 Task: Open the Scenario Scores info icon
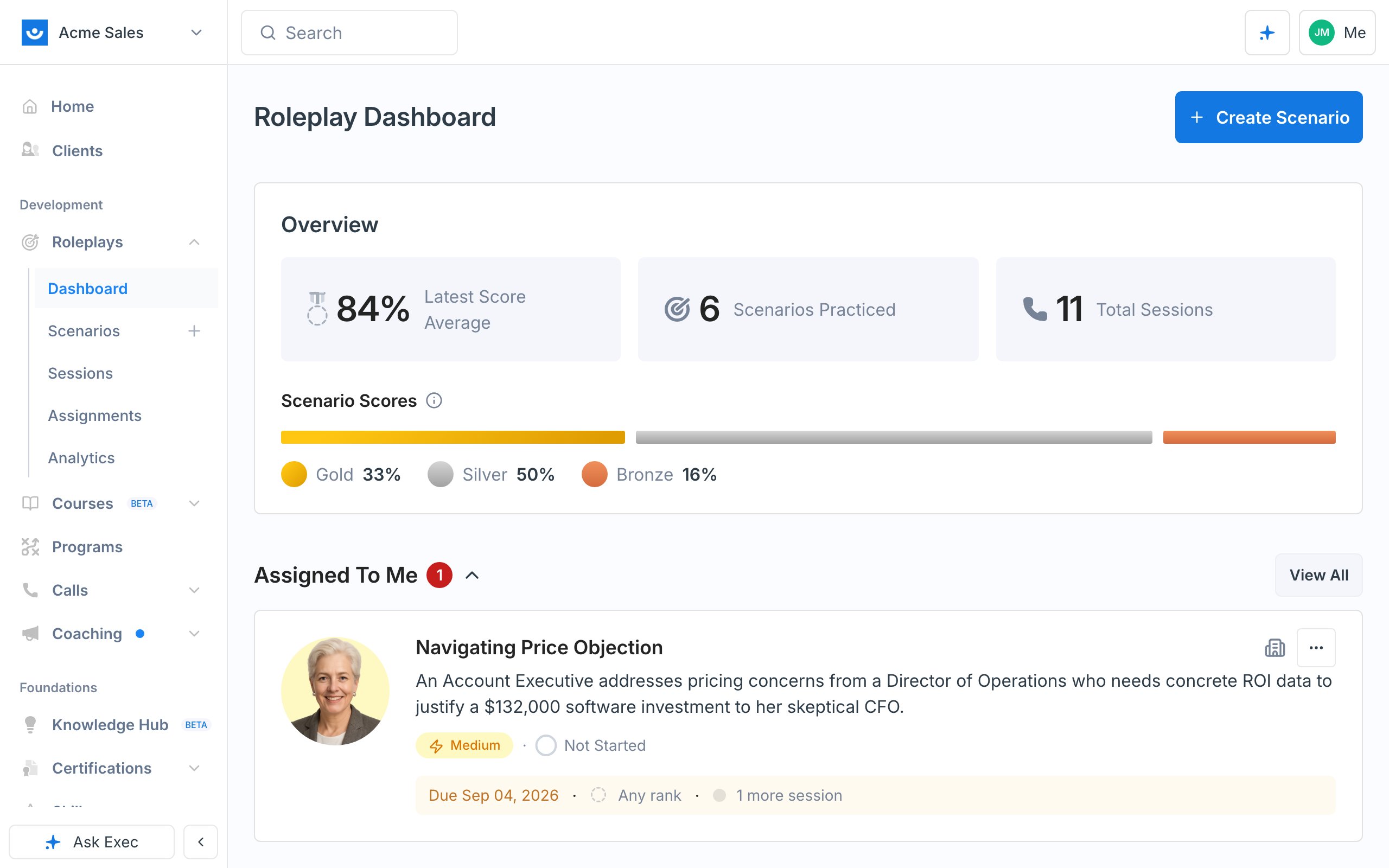click(434, 400)
